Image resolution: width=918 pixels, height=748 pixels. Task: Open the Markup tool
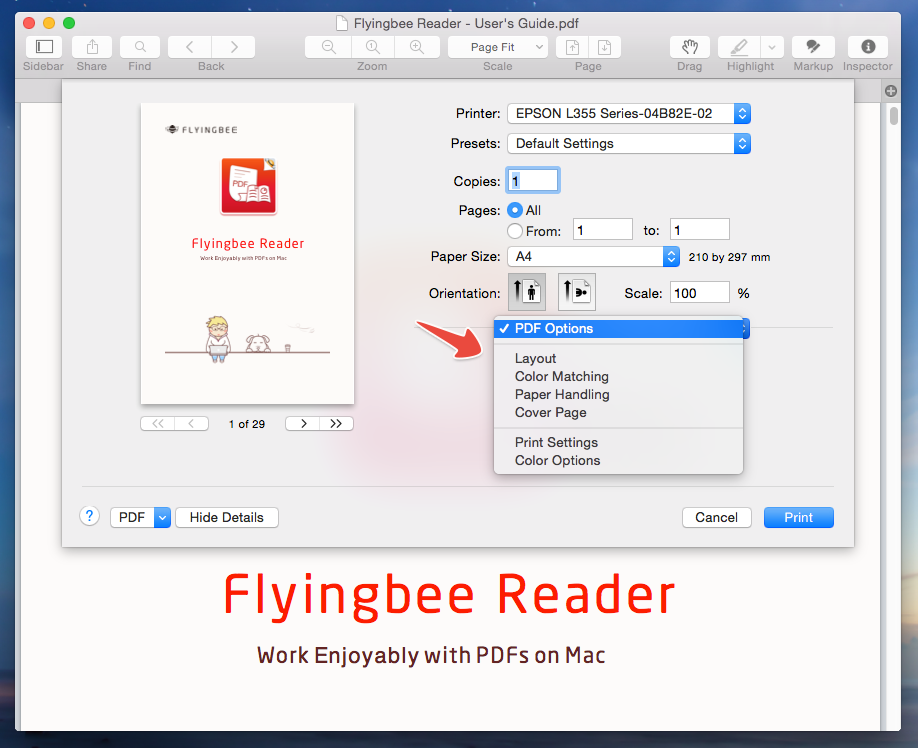pyautogui.click(x=813, y=47)
